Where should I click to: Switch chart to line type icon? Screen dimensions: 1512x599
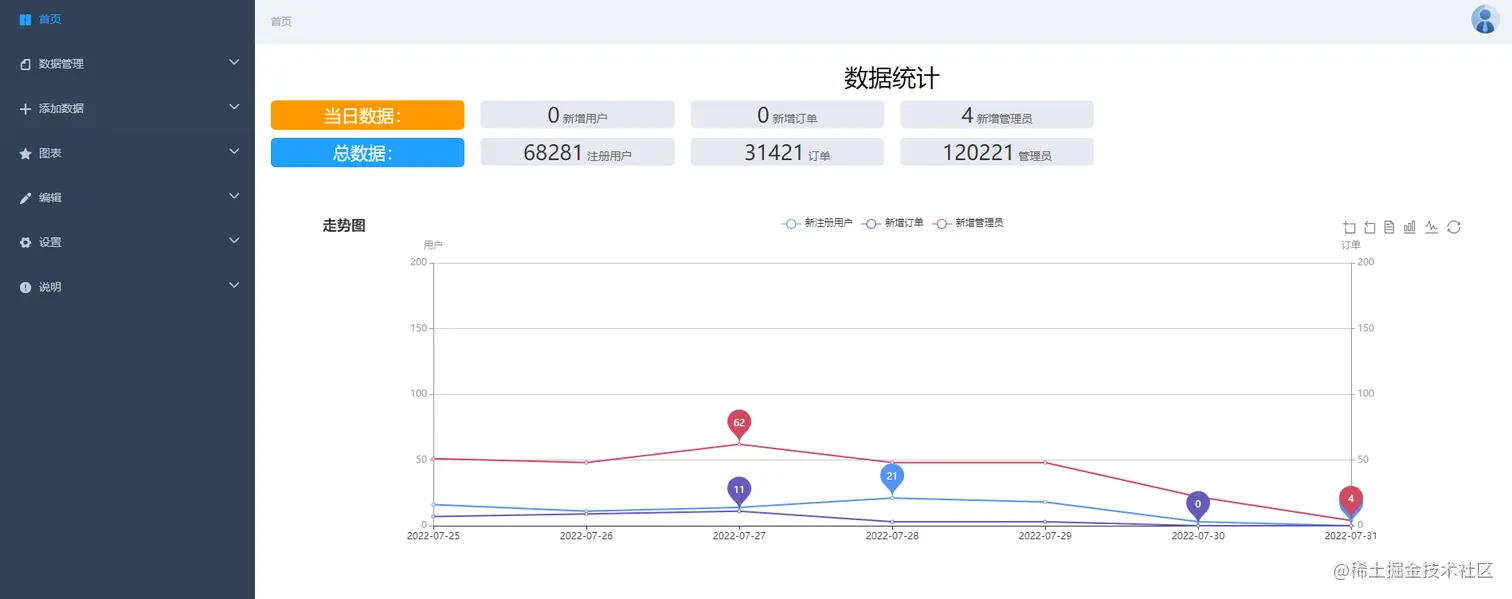pyautogui.click(x=1431, y=227)
